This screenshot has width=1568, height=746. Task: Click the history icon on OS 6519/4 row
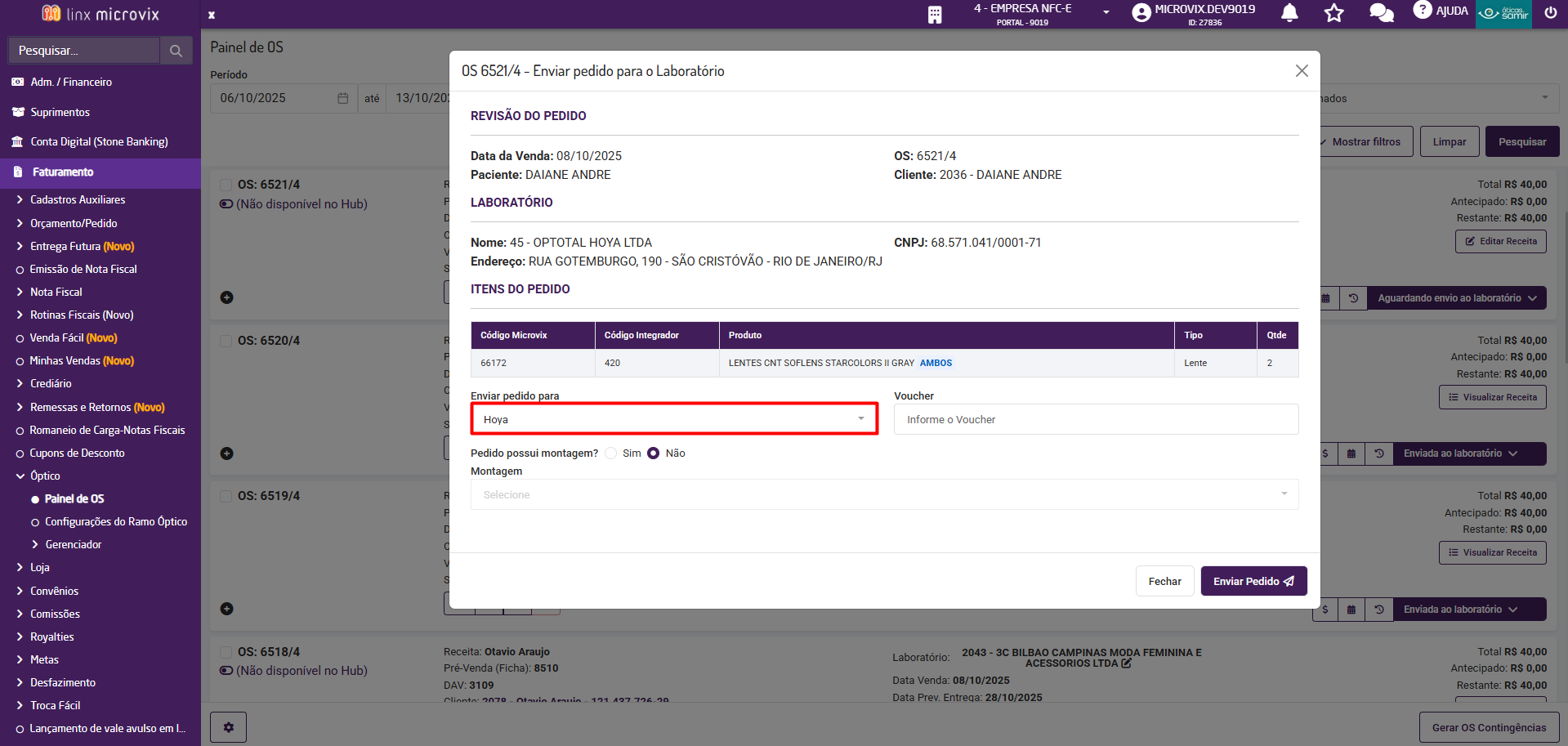click(1379, 610)
